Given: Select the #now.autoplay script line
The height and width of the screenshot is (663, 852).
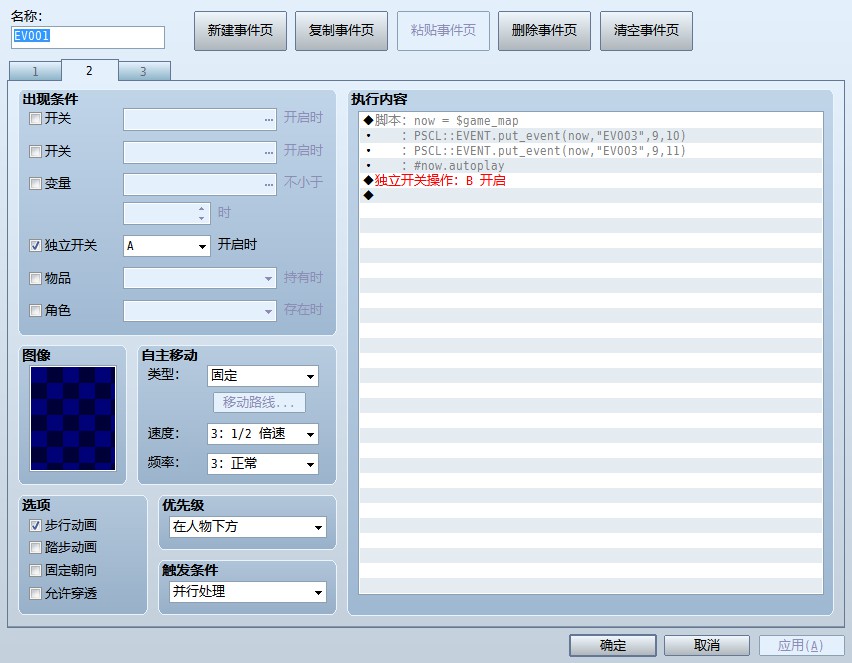Looking at the screenshot, I should [x=591, y=166].
